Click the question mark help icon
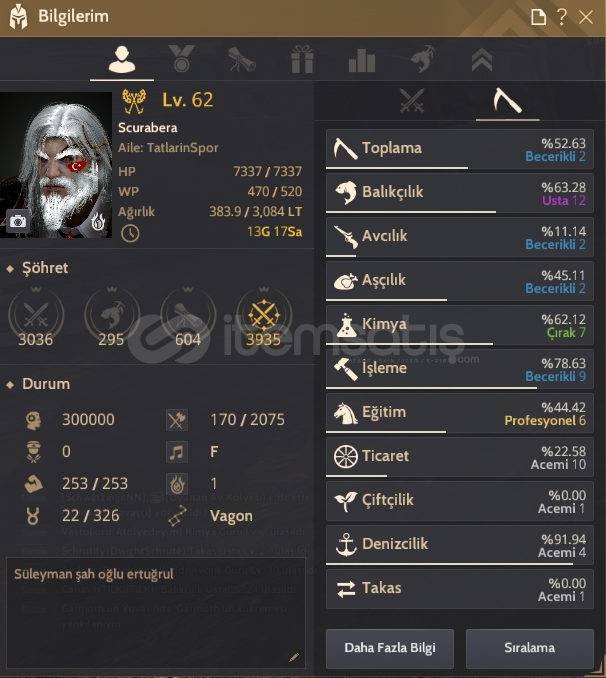The image size is (606, 678). [561, 17]
